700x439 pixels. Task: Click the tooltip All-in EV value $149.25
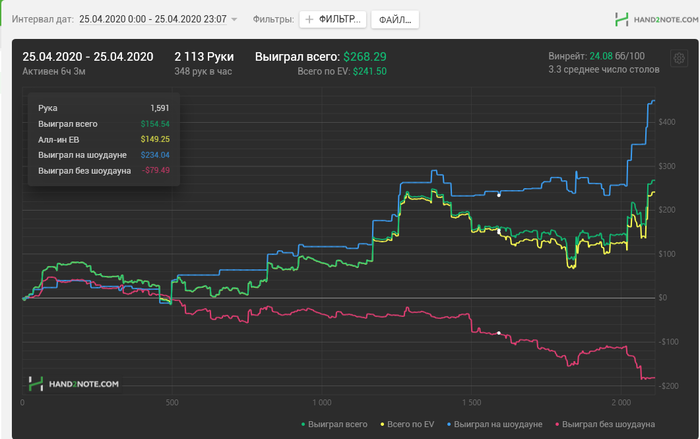pos(155,139)
